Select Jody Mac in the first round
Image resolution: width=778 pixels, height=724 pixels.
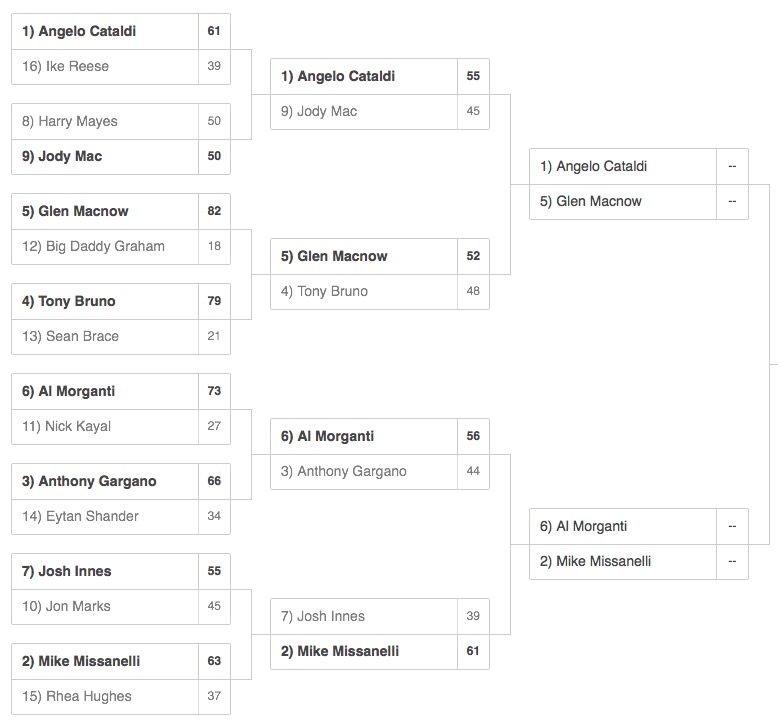click(x=121, y=156)
